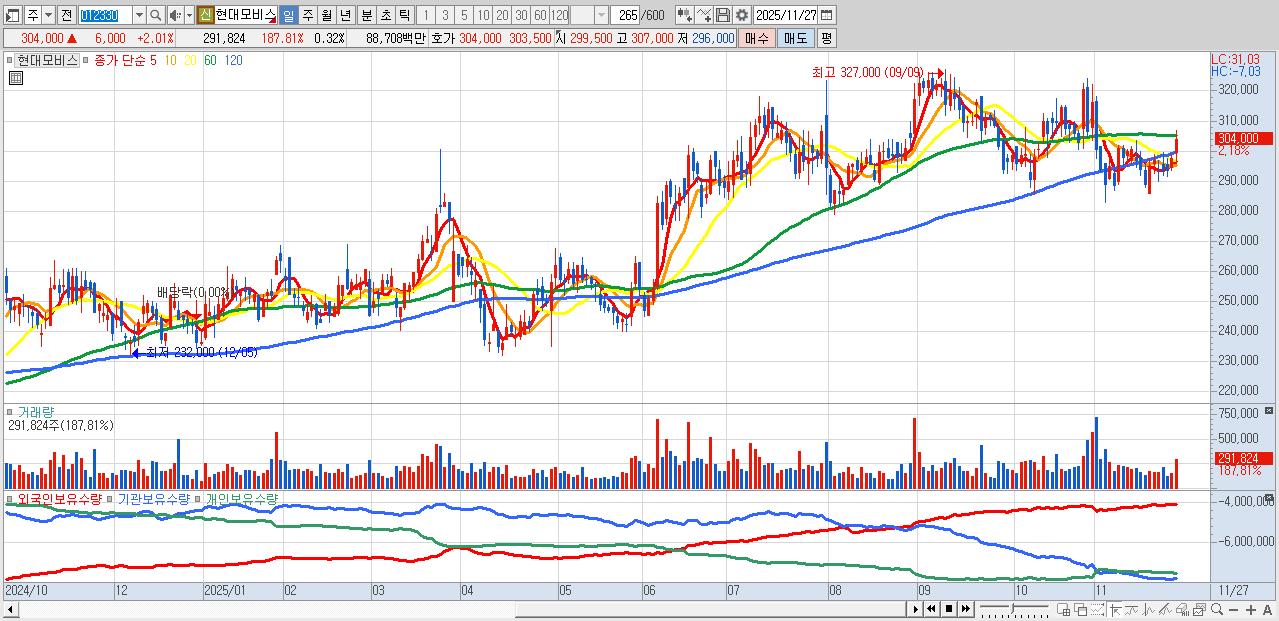
Task: Zoom in with the plus icon
Action: (x=1251, y=610)
